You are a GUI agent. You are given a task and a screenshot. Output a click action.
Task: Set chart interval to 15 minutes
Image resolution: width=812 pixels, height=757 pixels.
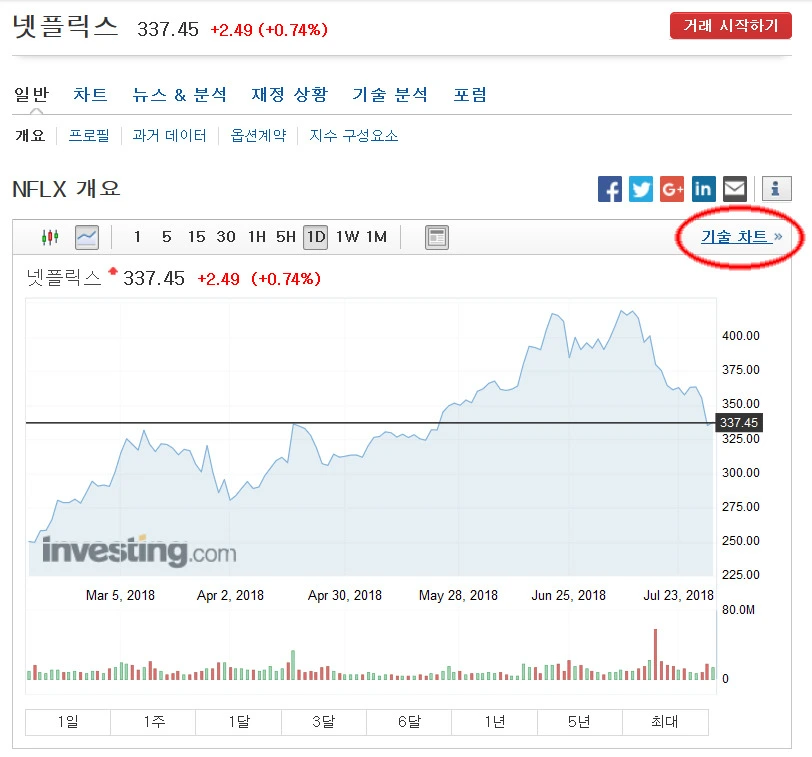196,237
